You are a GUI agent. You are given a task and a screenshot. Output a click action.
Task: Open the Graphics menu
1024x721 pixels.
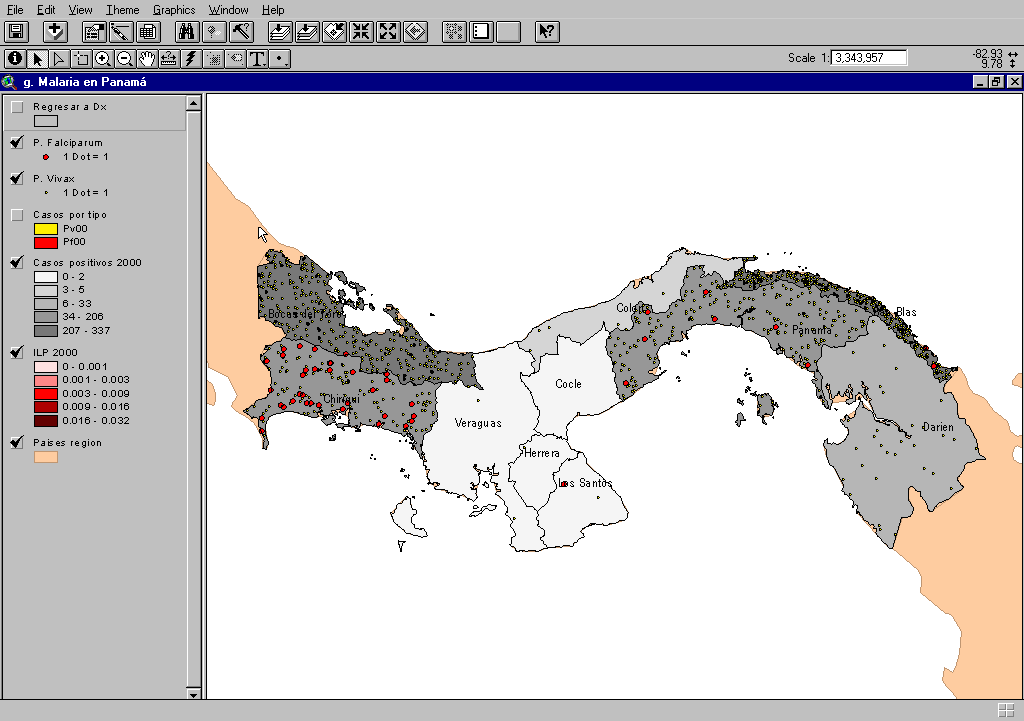click(173, 9)
